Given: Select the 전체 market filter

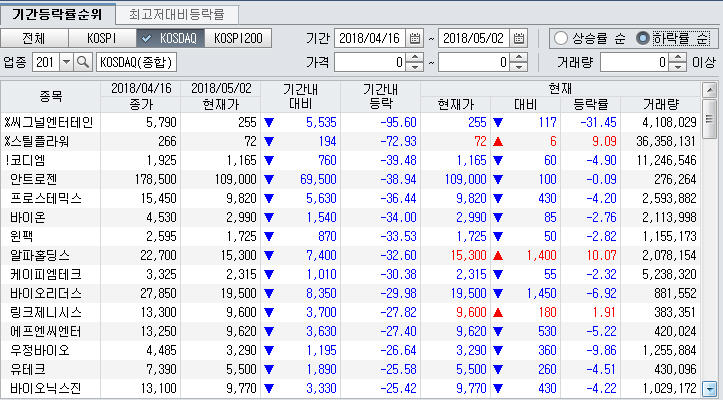Looking at the screenshot, I should 34,38.
